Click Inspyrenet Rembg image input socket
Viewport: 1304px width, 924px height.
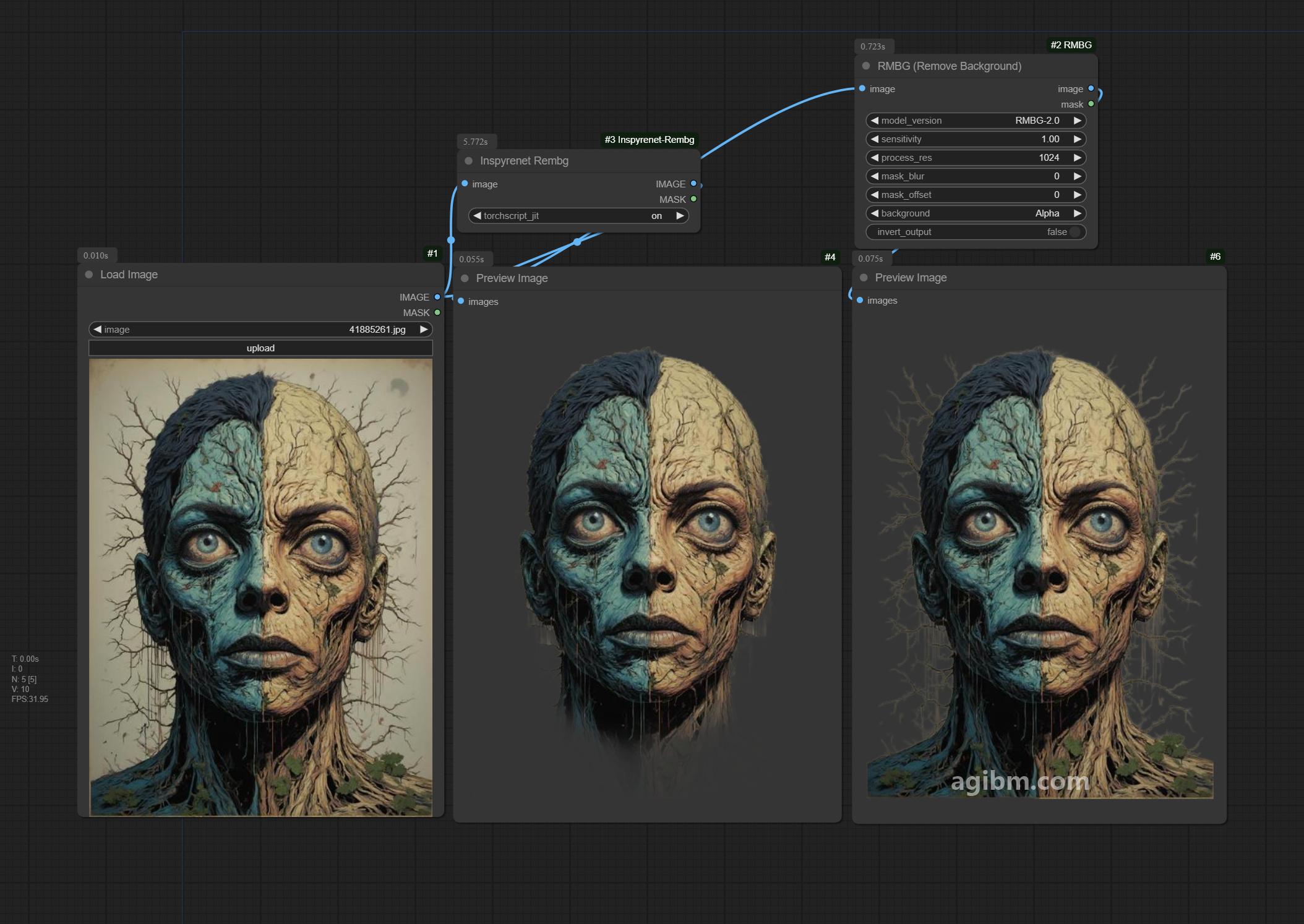pyautogui.click(x=465, y=184)
